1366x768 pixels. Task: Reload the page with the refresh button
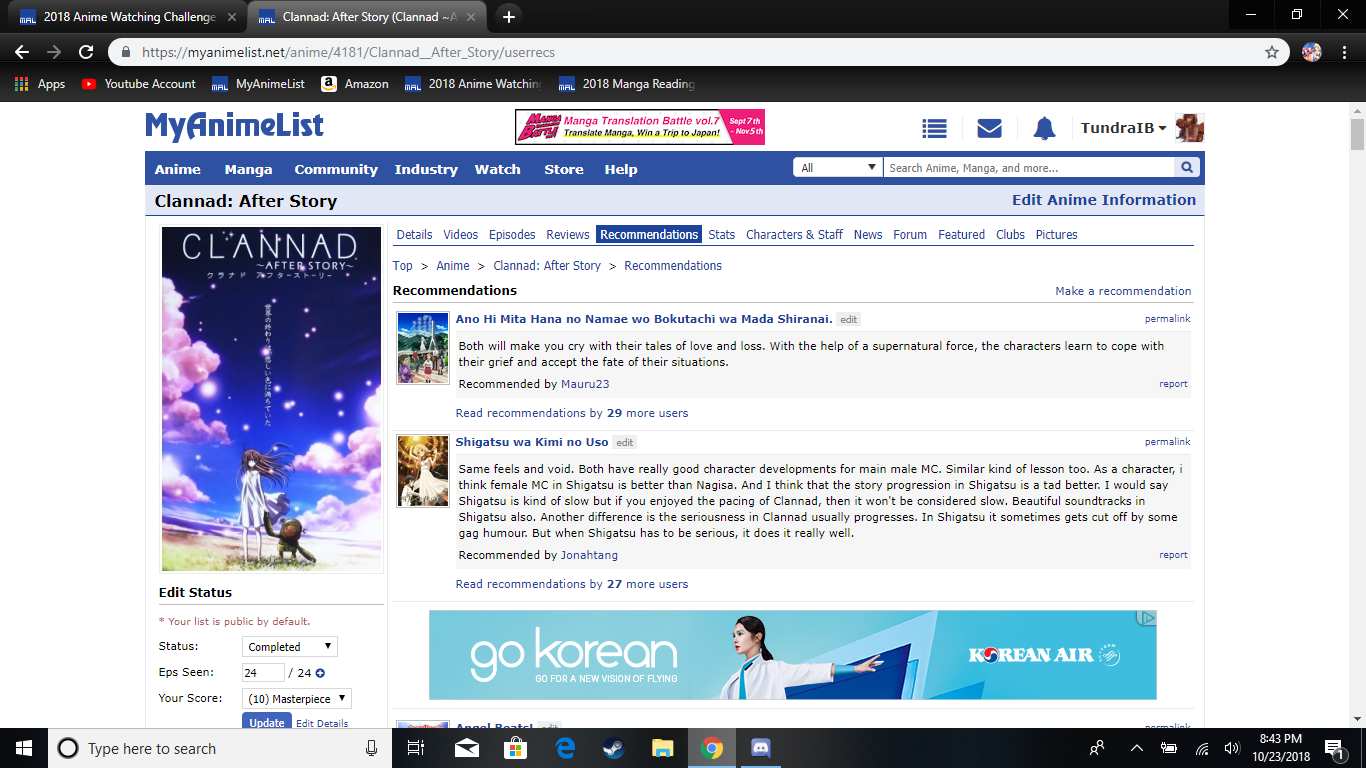coord(86,52)
